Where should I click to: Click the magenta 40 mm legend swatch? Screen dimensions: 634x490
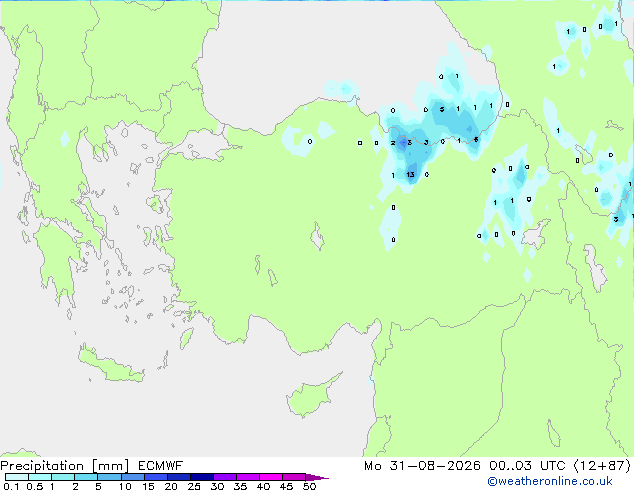(x=271, y=477)
